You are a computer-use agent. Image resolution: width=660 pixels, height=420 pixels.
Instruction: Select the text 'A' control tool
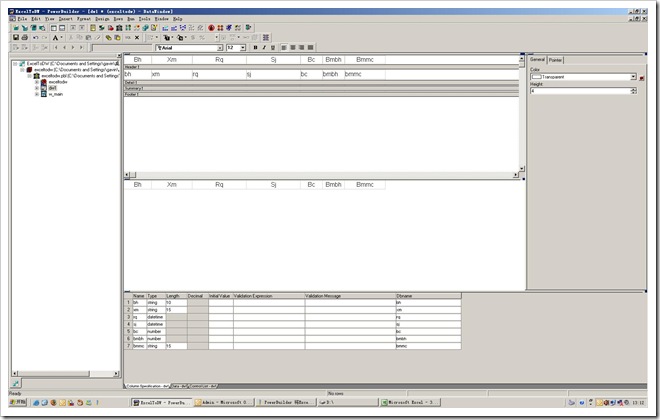click(x=56, y=37)
